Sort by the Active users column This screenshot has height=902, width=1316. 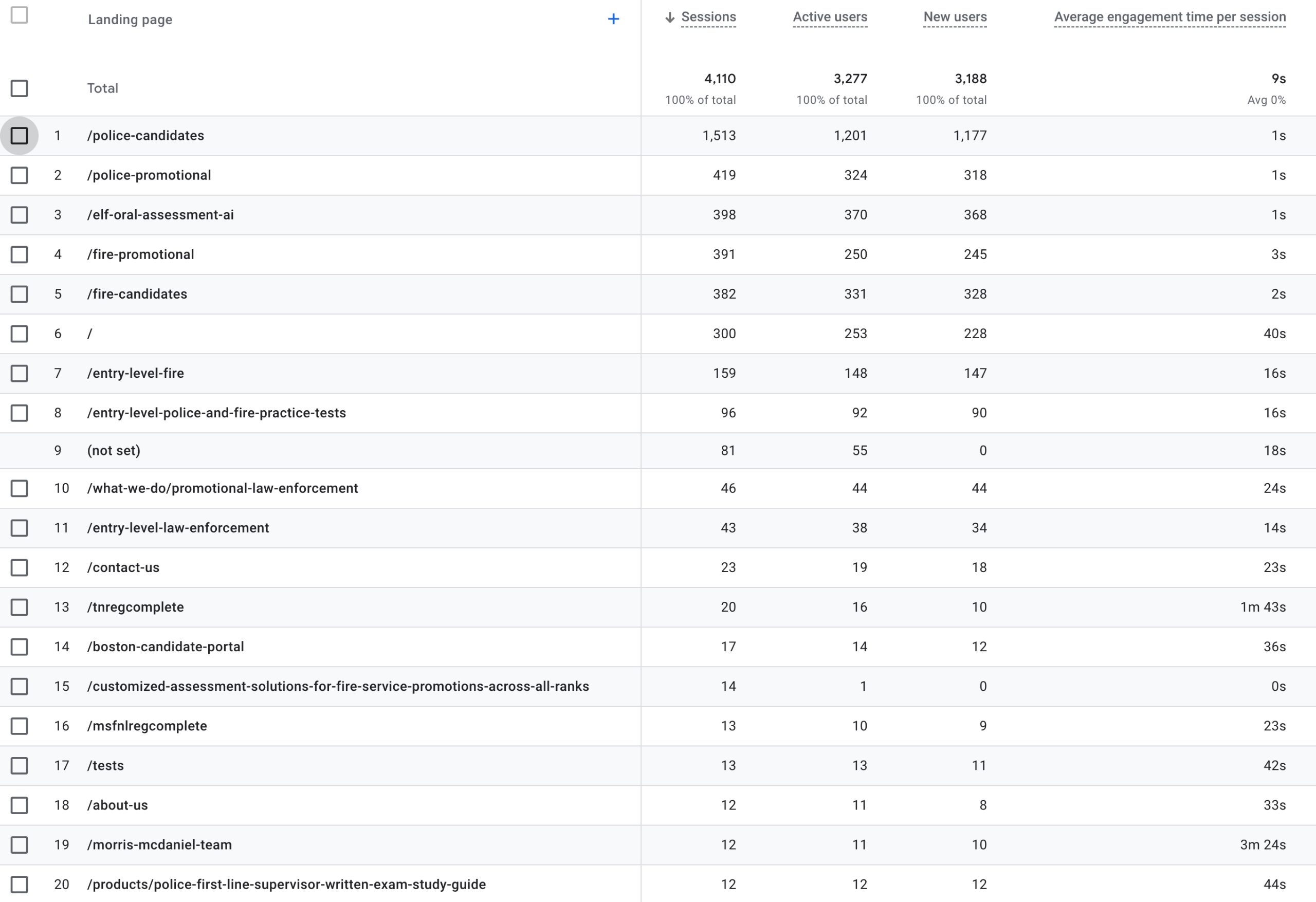(830, 17)
